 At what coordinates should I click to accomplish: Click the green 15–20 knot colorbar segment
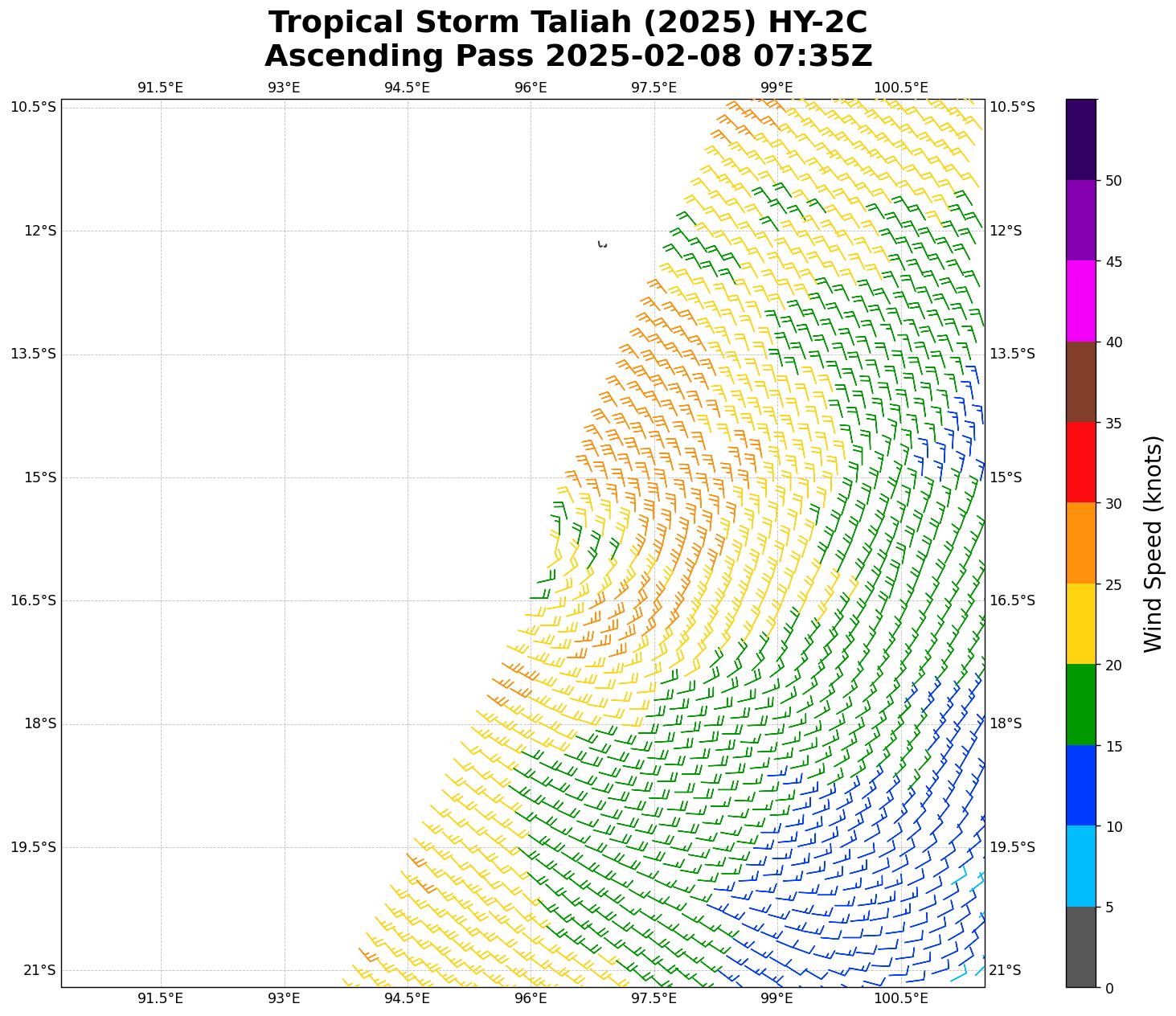pos(1080,704)
